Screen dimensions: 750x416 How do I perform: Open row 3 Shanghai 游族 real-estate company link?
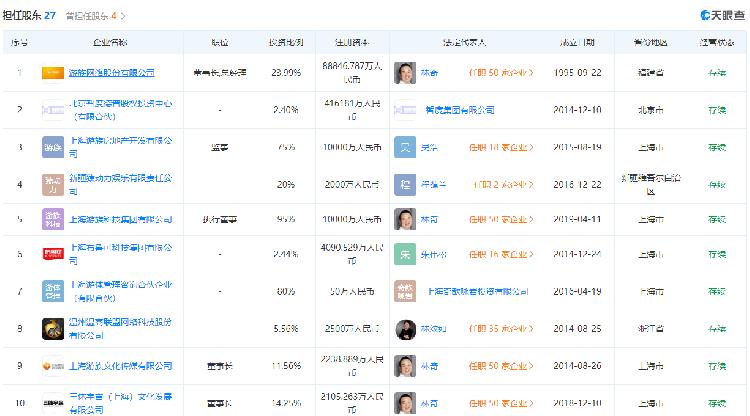(x=121, y=147)
